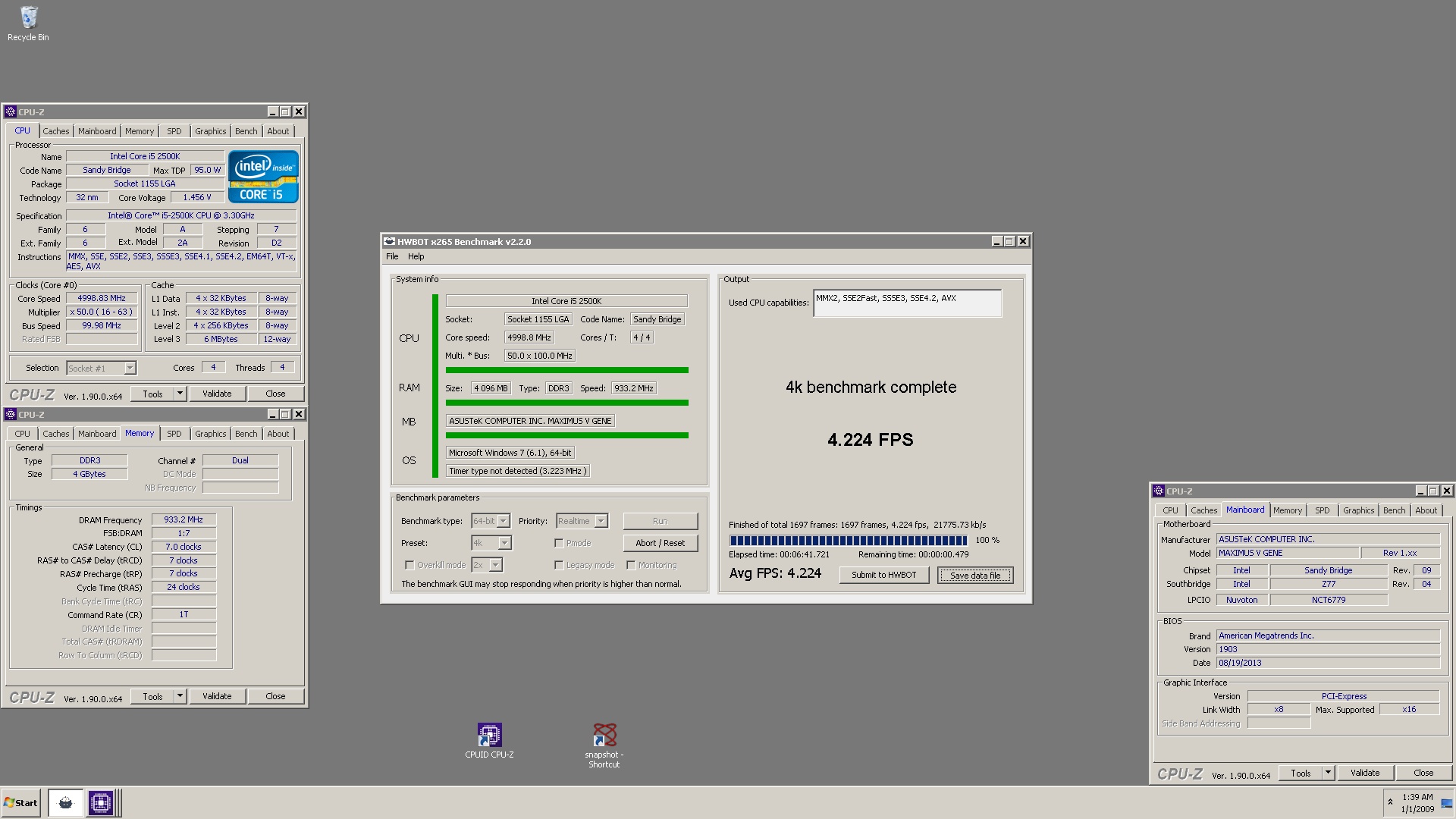This screenshot has width=1456, height=819.
Task: Minimize the CPU-Z Mainboard window
Action: click(x=1420, y=491)
